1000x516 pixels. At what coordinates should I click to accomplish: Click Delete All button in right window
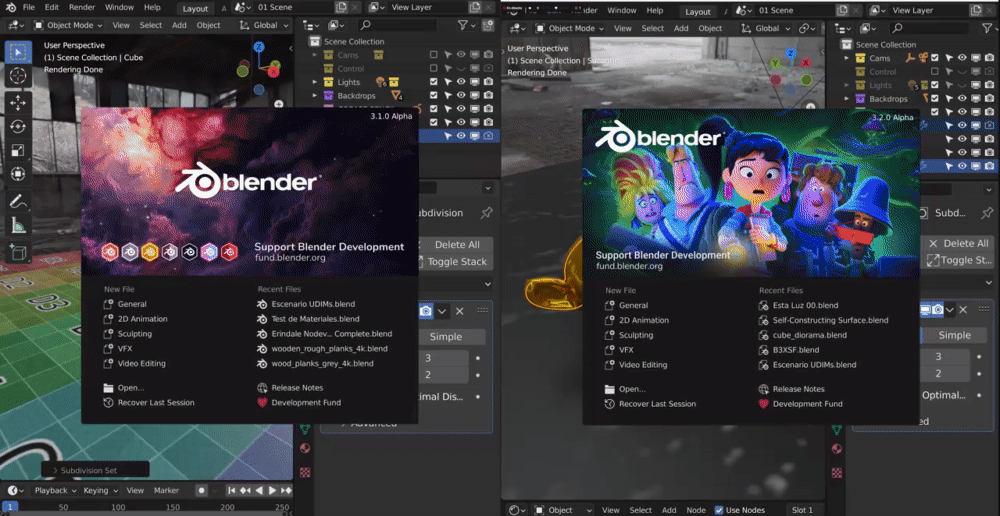[x=959, y=244]
